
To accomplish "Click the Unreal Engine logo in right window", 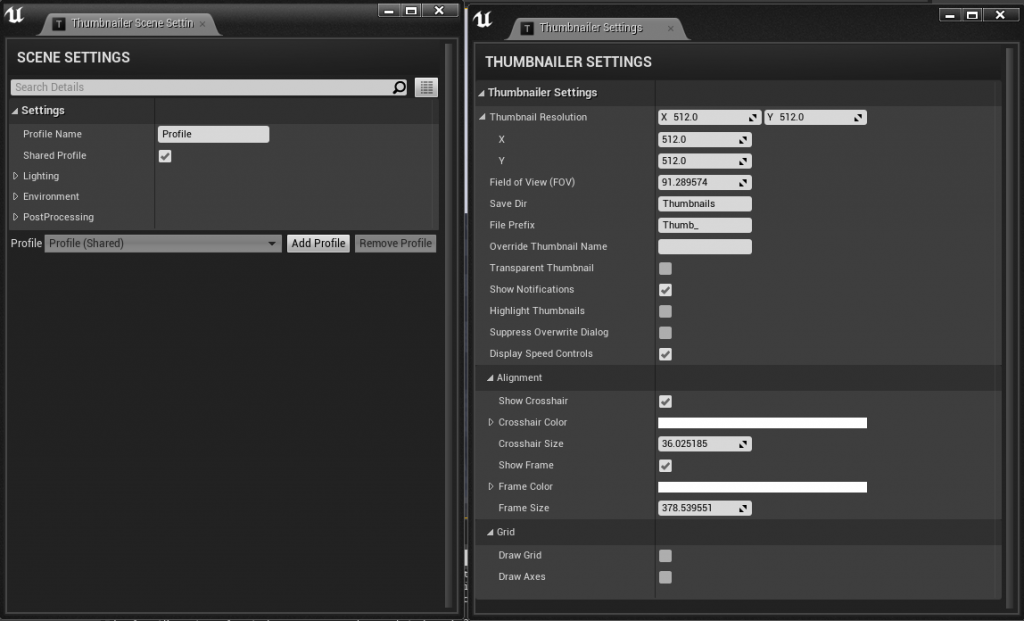I will coord(483,19).
